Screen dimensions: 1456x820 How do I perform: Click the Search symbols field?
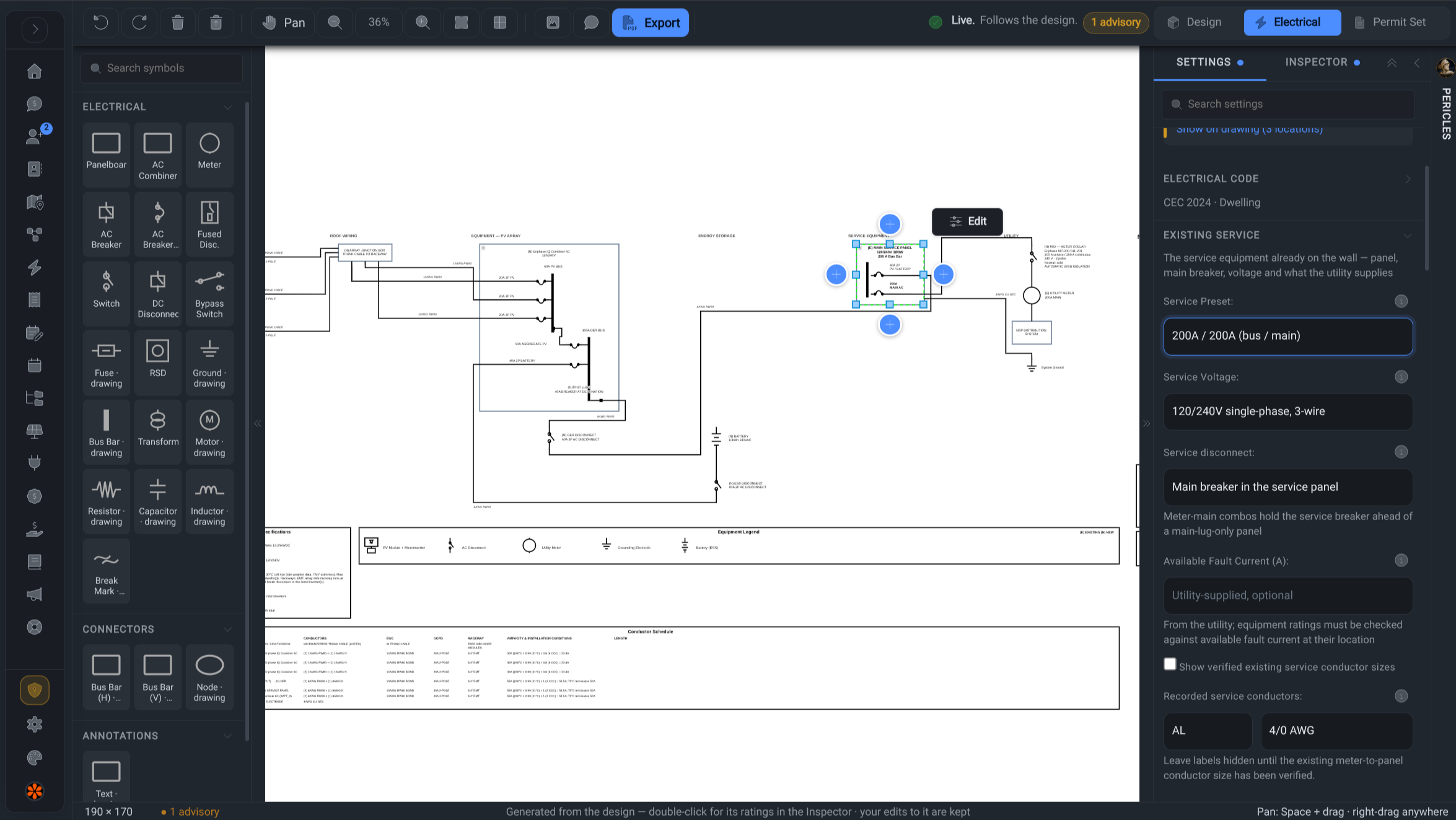pos(161,68)
